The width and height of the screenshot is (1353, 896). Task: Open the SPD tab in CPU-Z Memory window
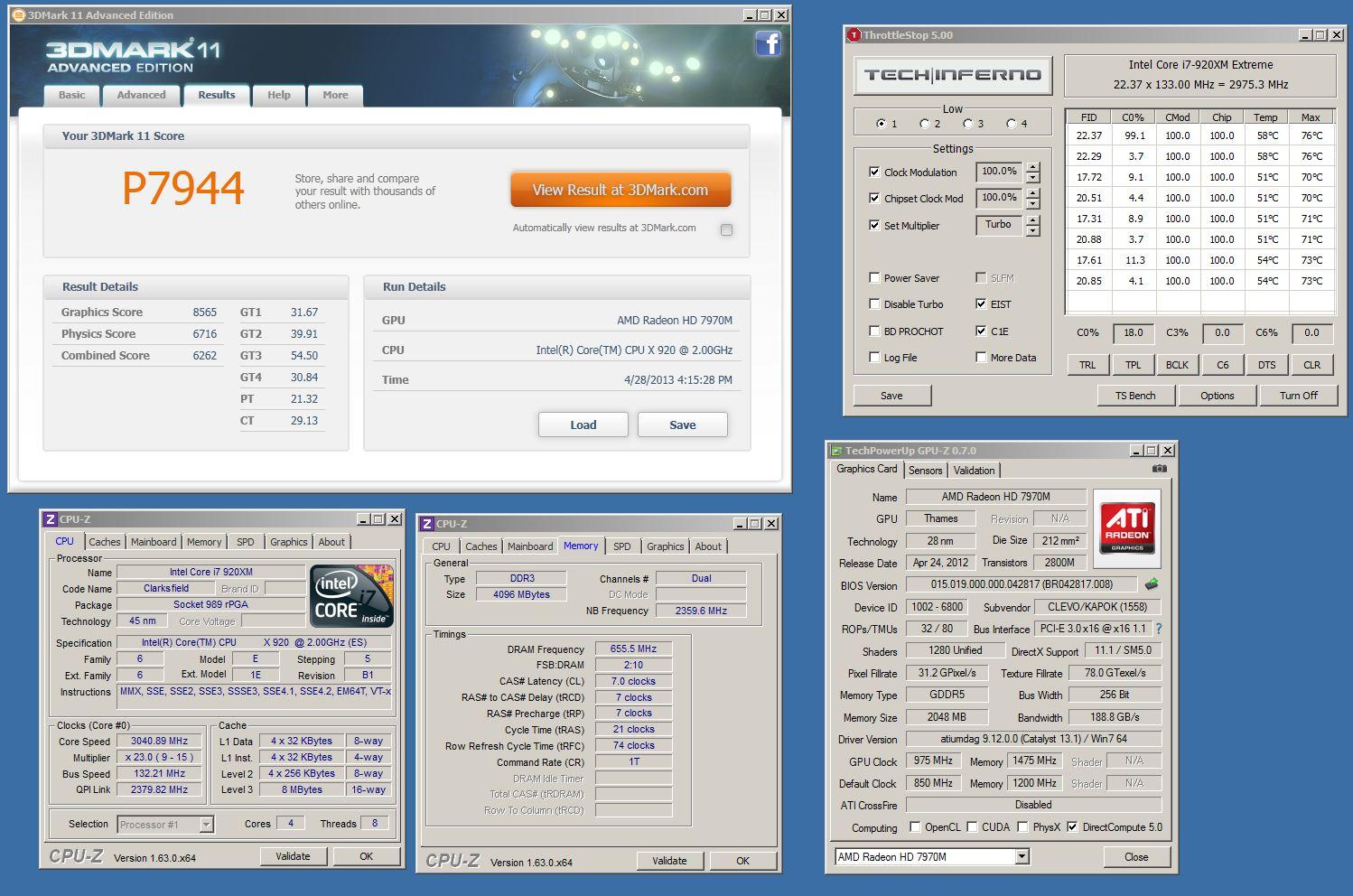622,546
